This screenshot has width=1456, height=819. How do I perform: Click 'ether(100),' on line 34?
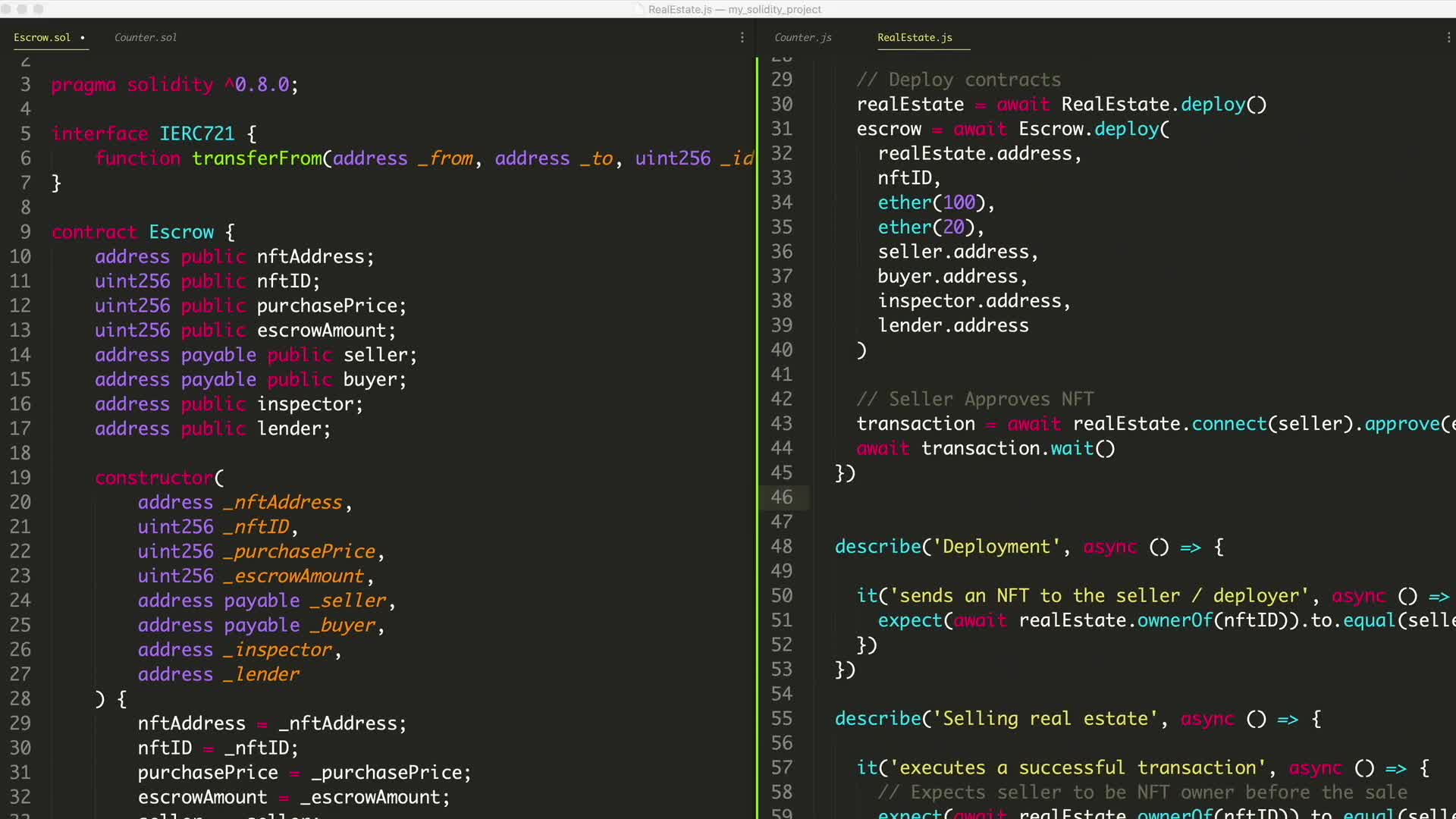click(x=937, y=202)
